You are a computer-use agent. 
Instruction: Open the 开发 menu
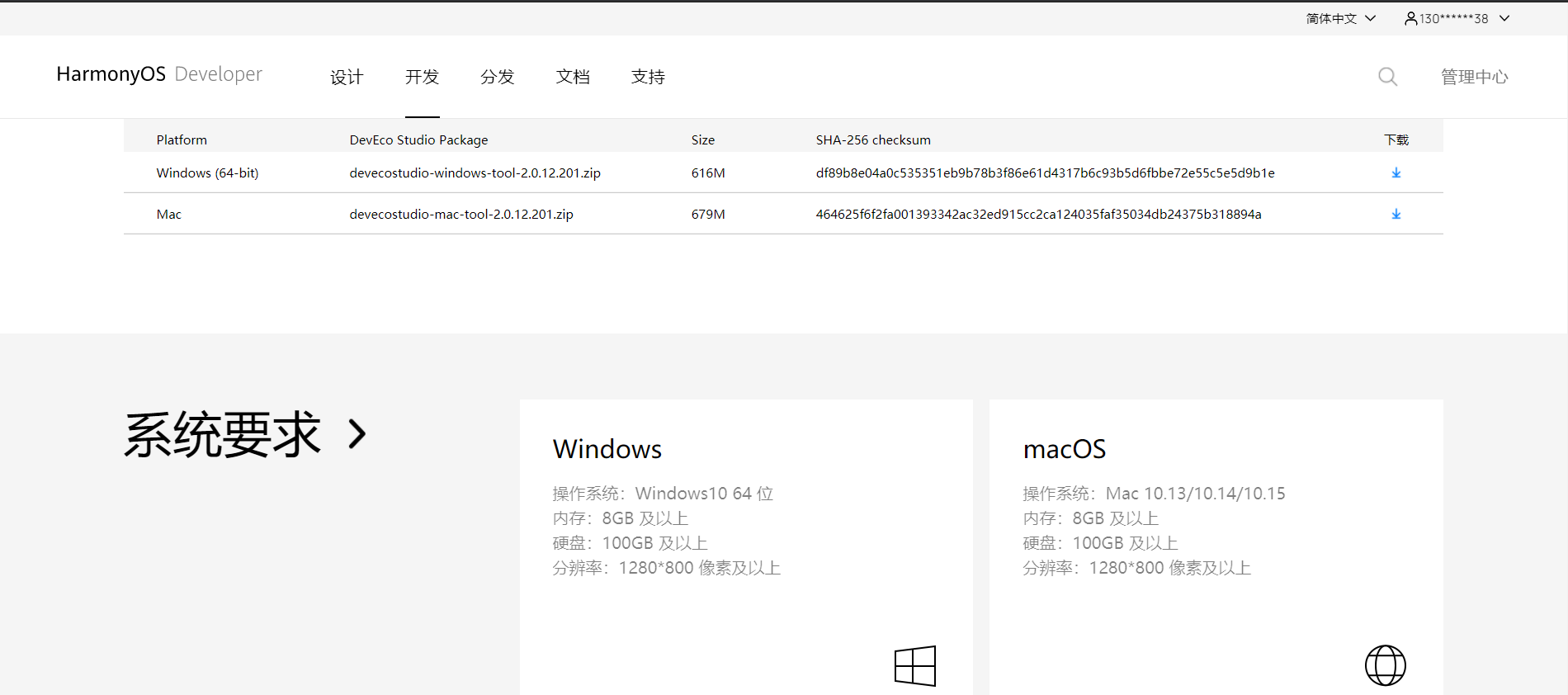click(422, 77)
